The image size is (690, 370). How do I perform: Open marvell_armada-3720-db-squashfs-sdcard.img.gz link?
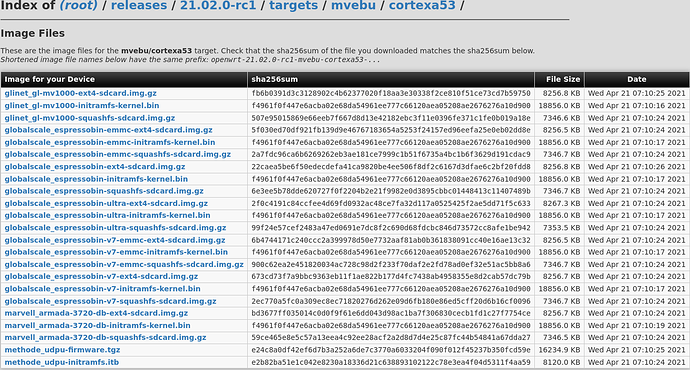105,337
